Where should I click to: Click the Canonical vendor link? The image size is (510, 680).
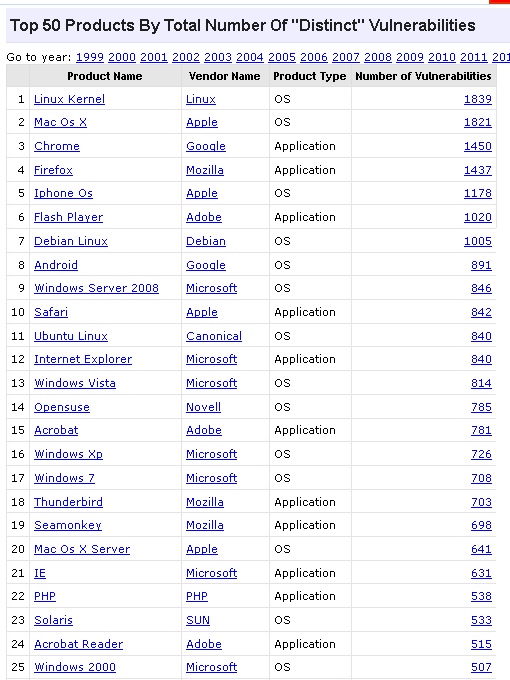[x=214, y=336]
